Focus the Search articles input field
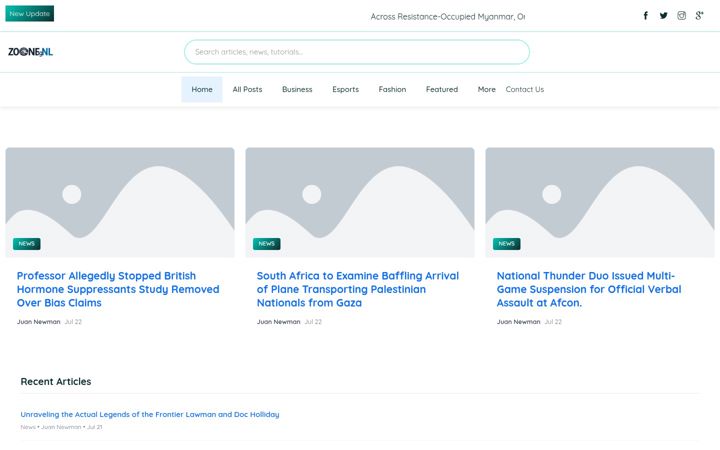 (357, 52)
